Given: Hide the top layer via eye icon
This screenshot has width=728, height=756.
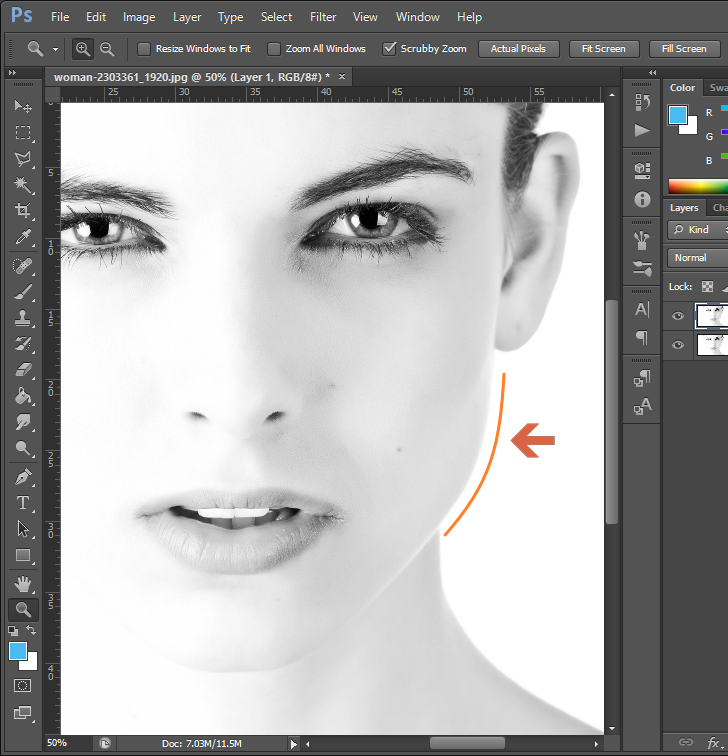Looking at the screenshot, I should [x=678, y=316].
